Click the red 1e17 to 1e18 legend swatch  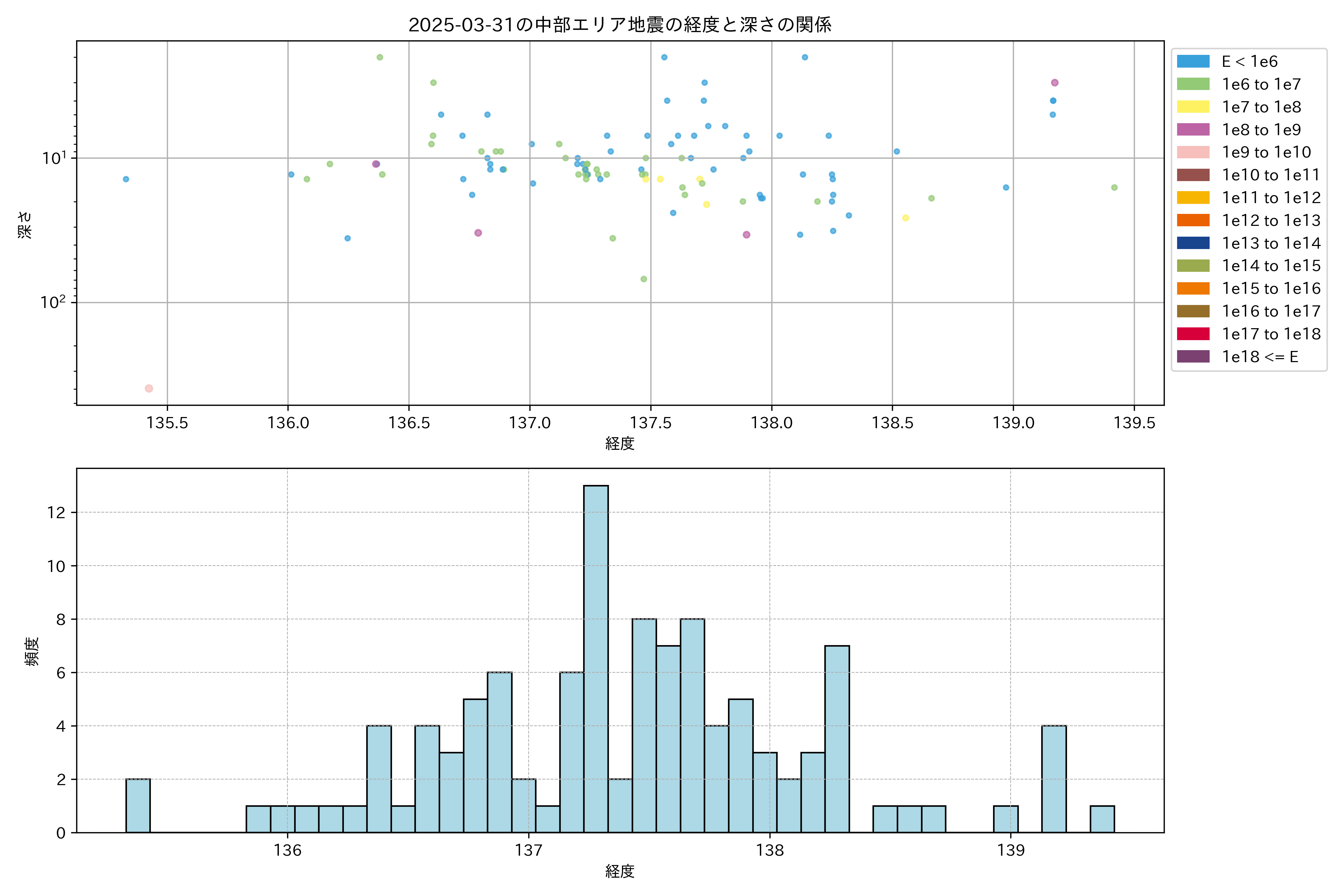tap(1193, 334)
